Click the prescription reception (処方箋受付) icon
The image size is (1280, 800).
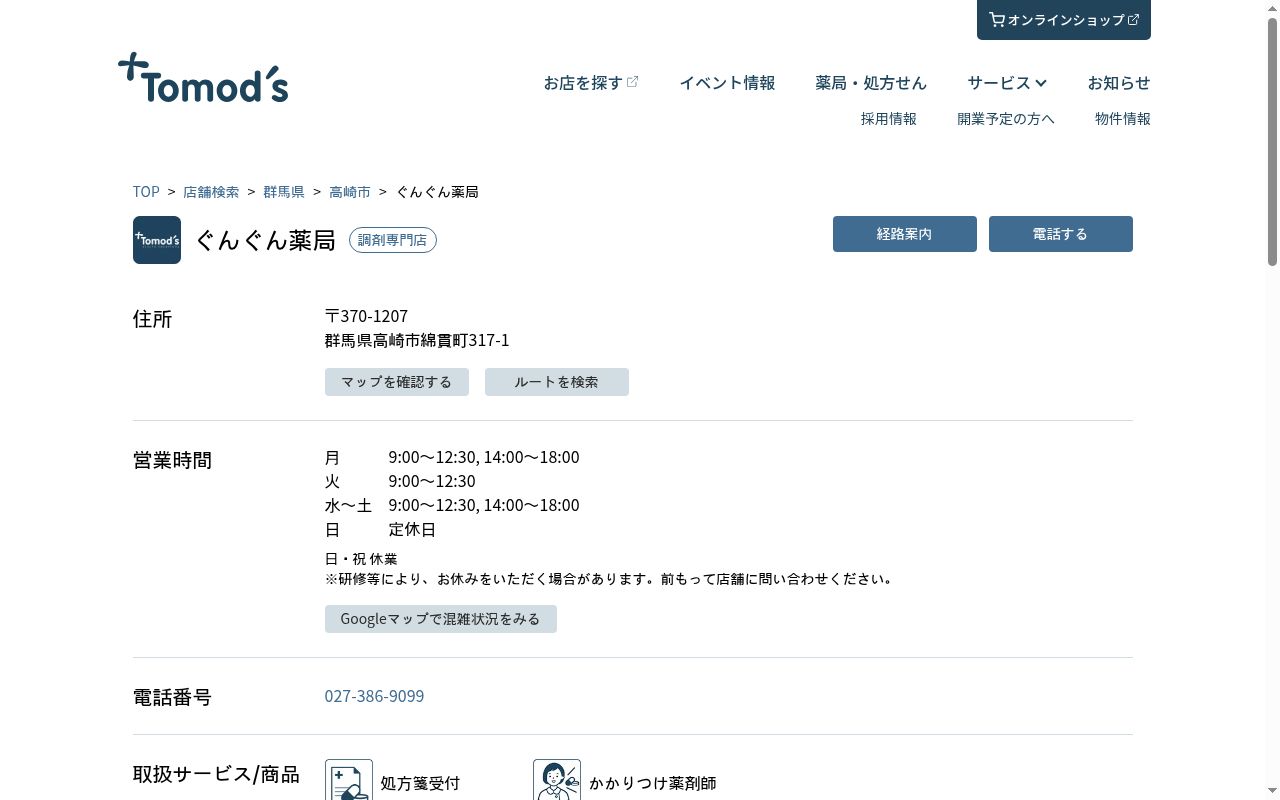349,780
